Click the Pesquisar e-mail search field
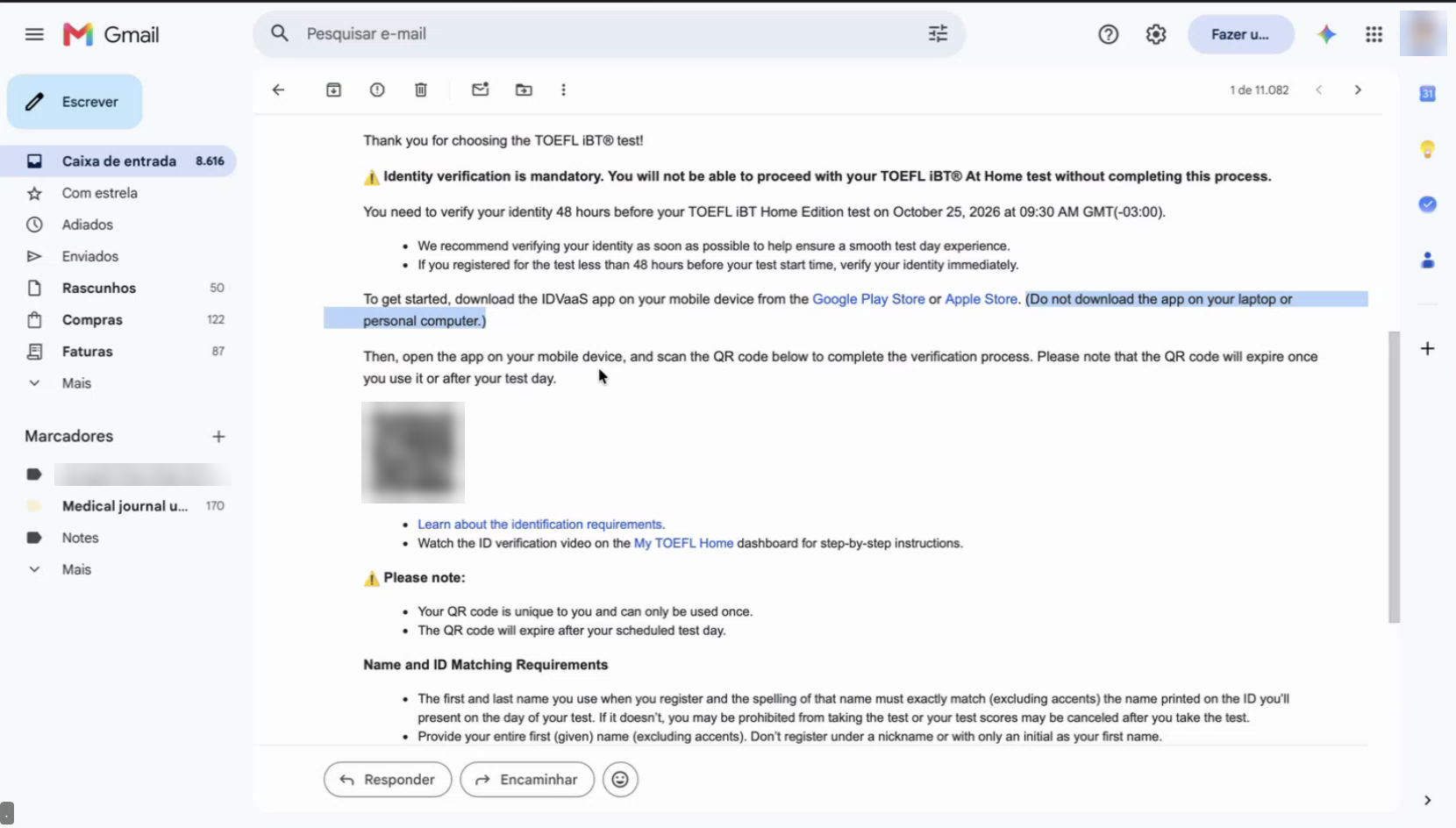 [x=610, y=33]
